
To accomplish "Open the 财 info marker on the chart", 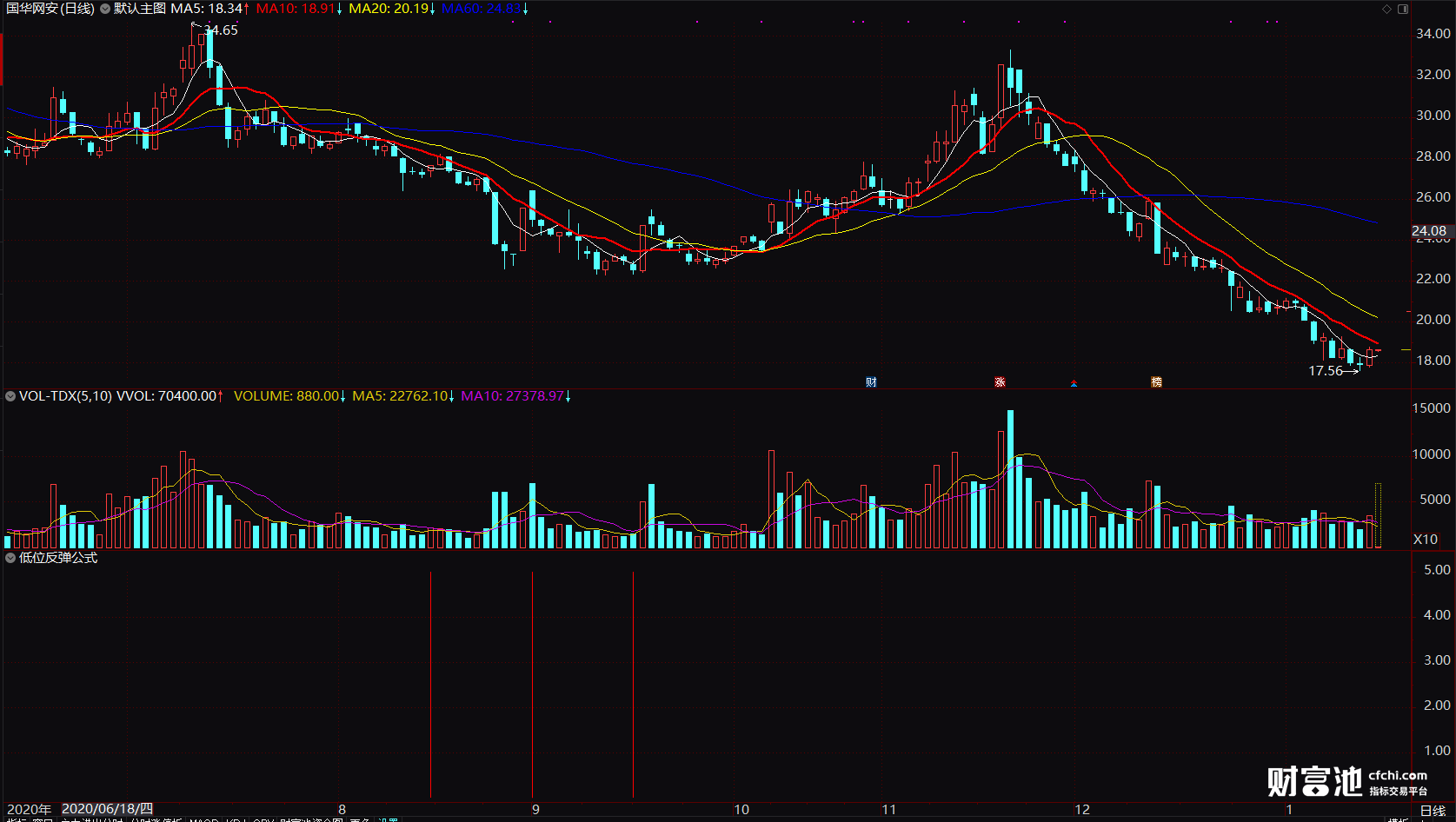I will click(871, 382).
